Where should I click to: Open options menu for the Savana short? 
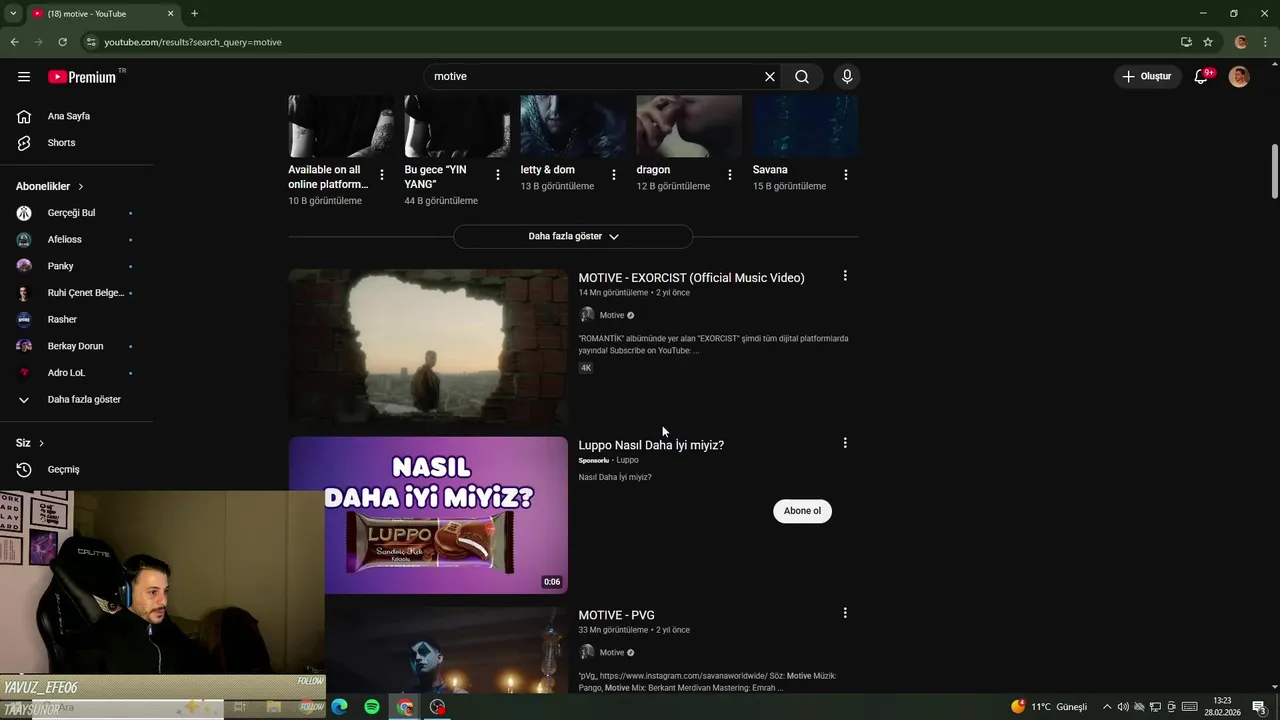[846, 175]
